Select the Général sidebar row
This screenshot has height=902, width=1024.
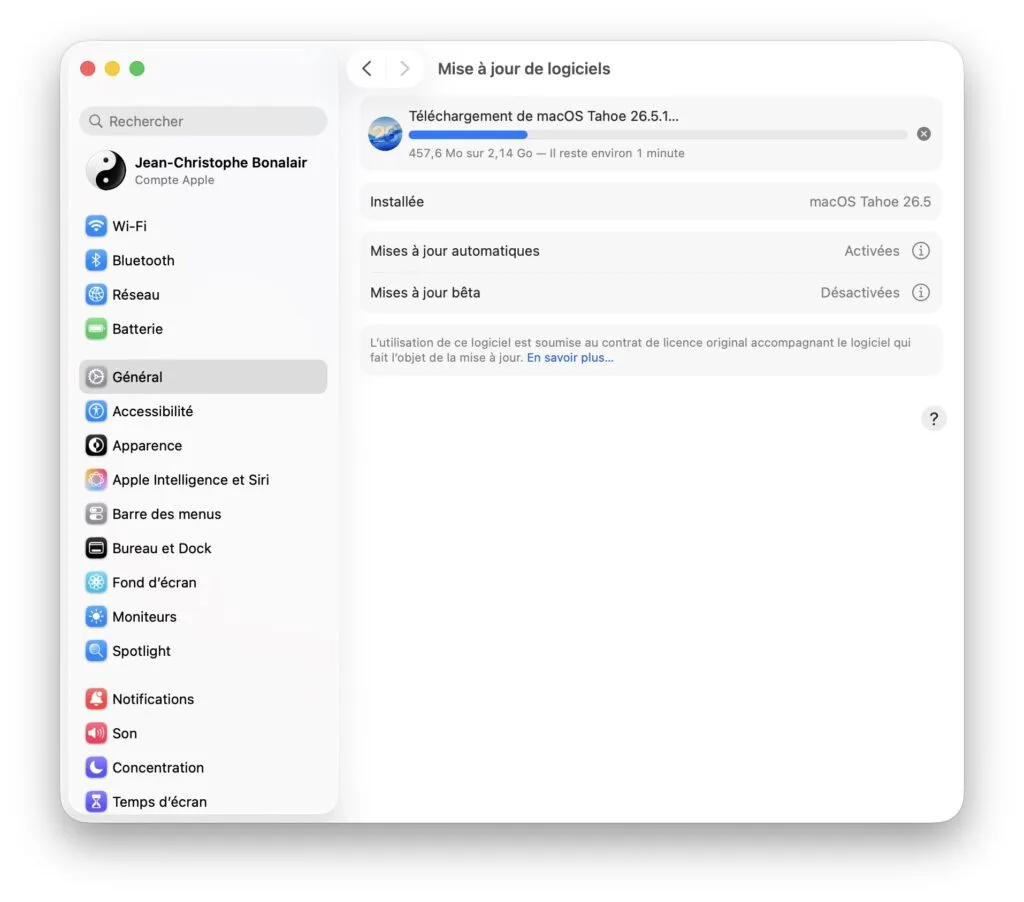203,377
